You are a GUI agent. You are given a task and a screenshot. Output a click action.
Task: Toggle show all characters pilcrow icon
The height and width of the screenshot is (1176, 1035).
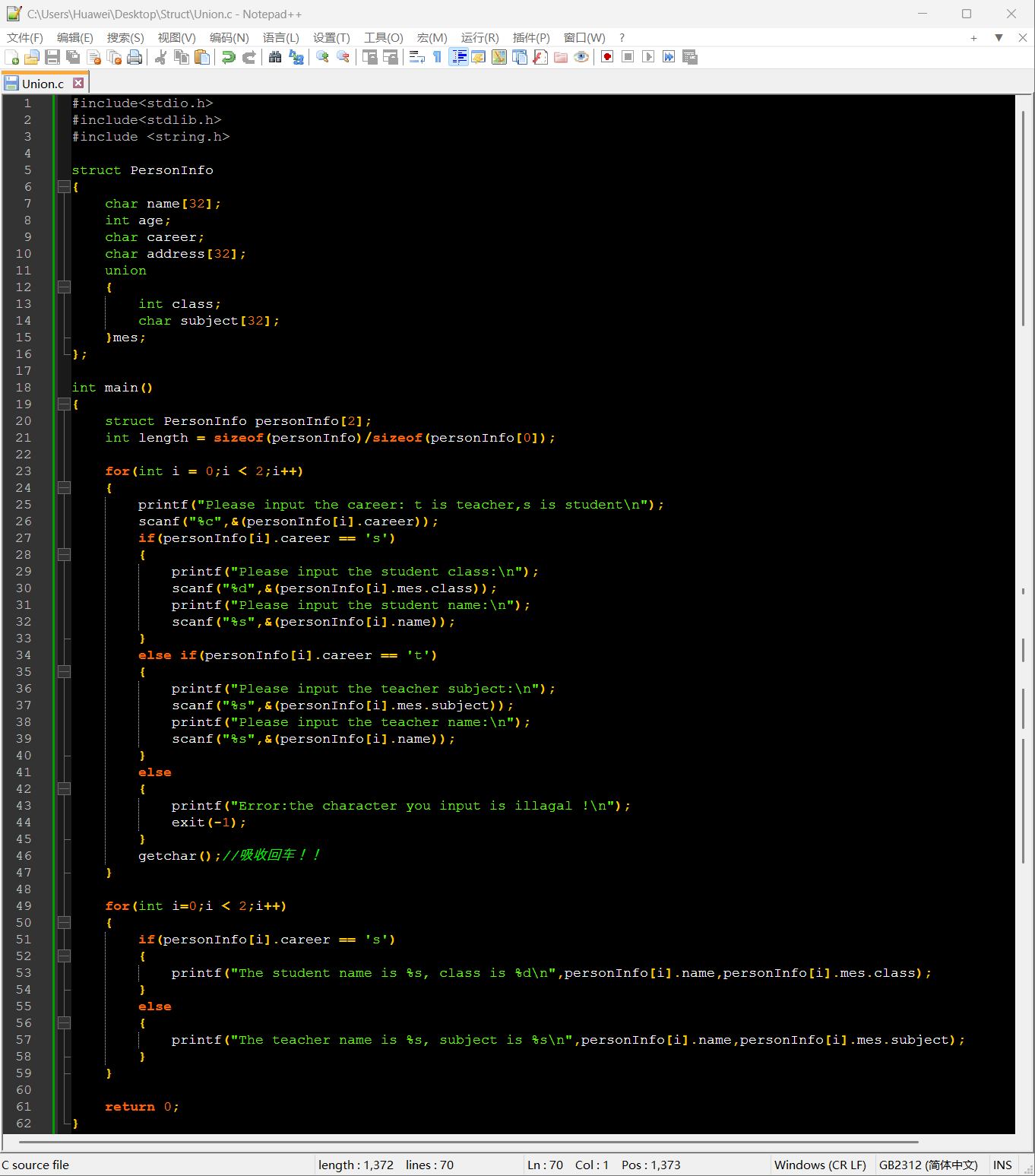pyautogui.click(x=437, y=57)
